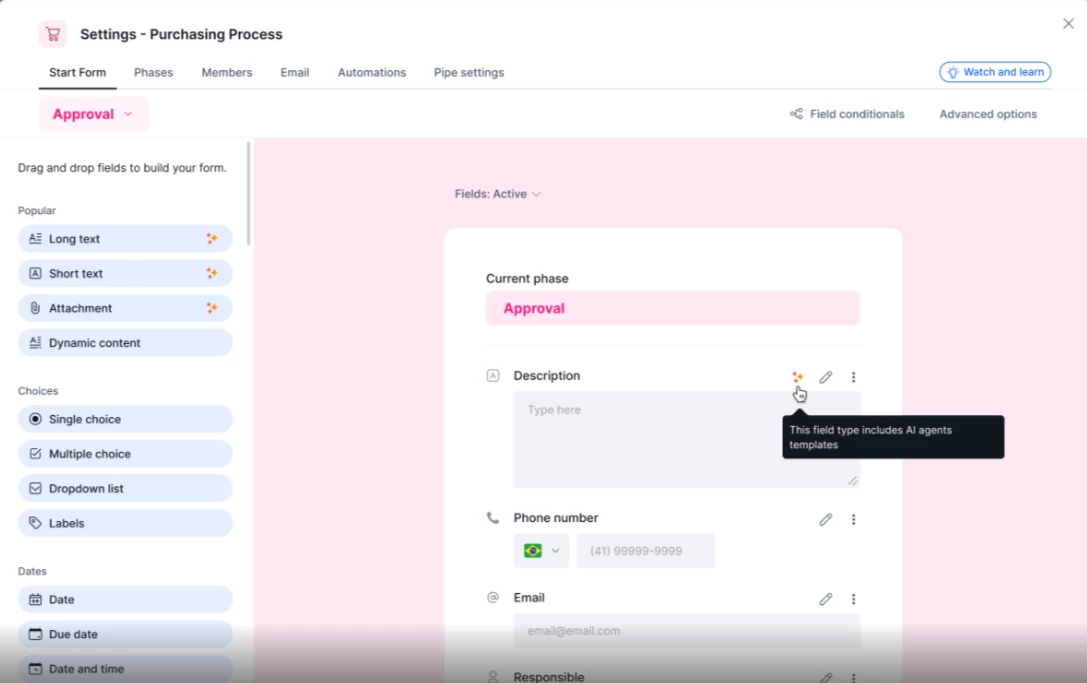Open the Members tab
Screen dimensions: 1087x683
(227, 72)
